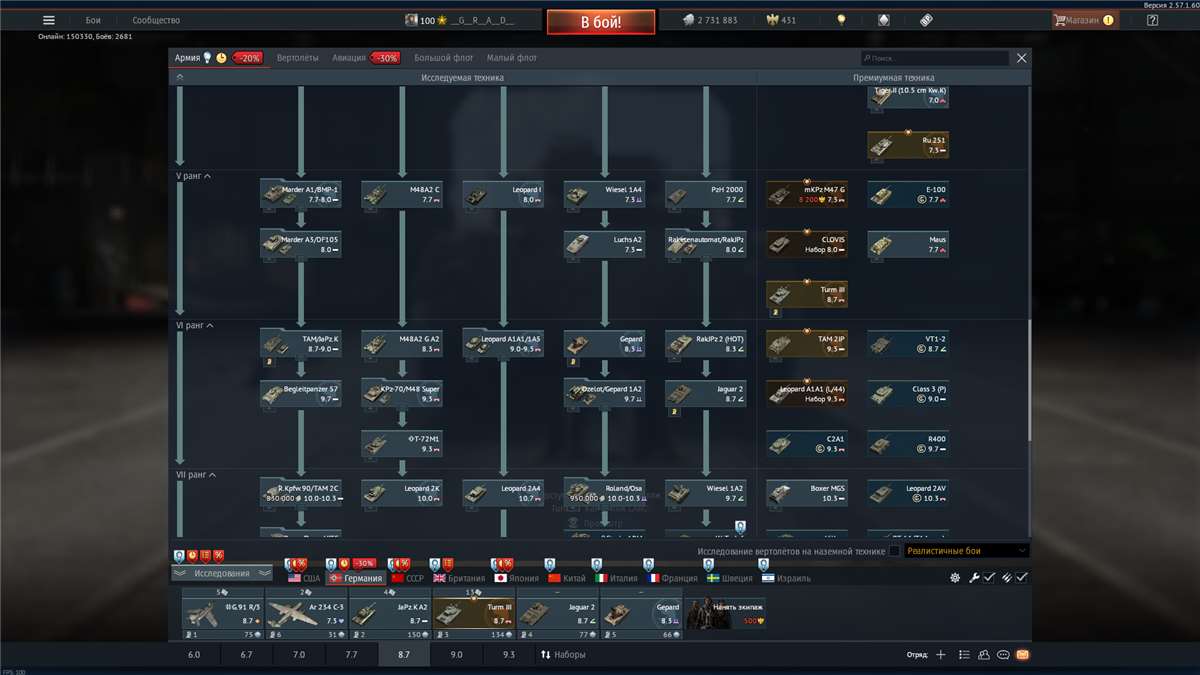Select the Швеция country tab
The height and width of the screenshot is (675, 1200).
coord(730,578)
